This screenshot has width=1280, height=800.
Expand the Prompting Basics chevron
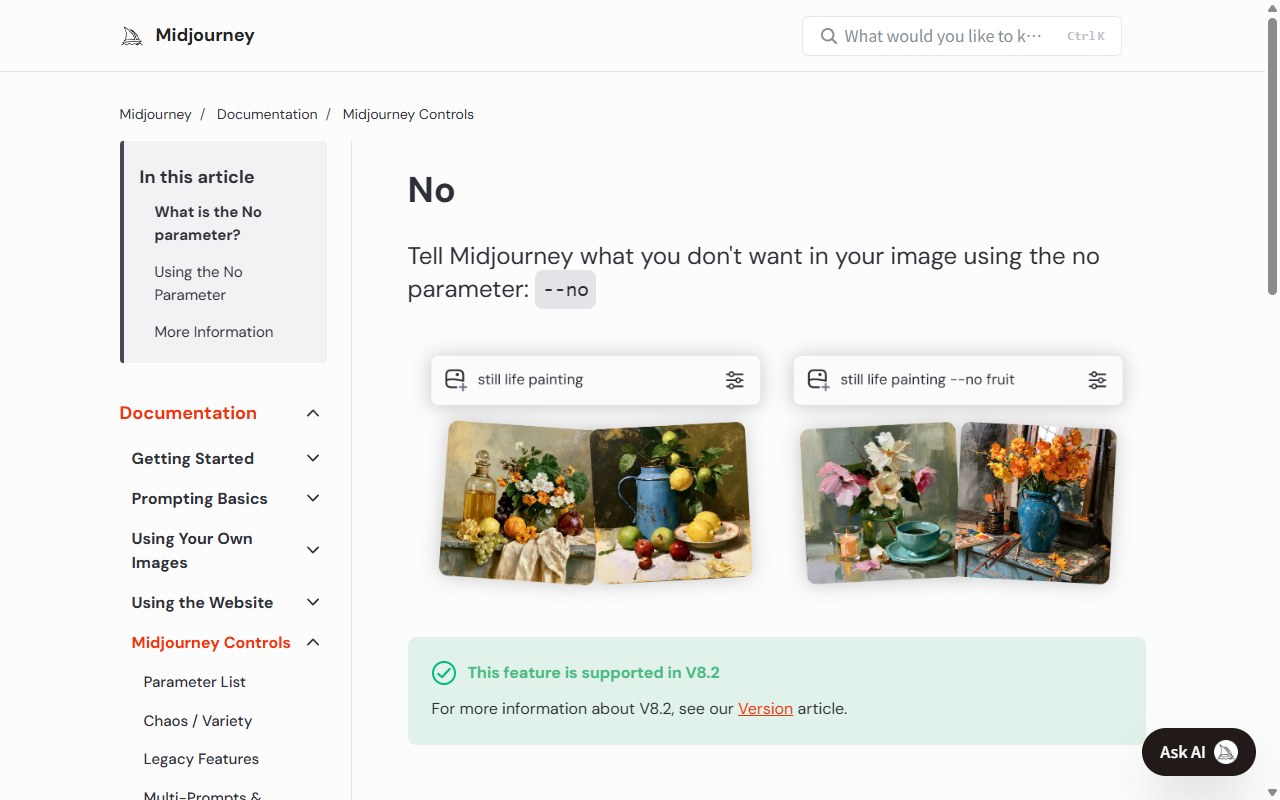coord(313,498)
